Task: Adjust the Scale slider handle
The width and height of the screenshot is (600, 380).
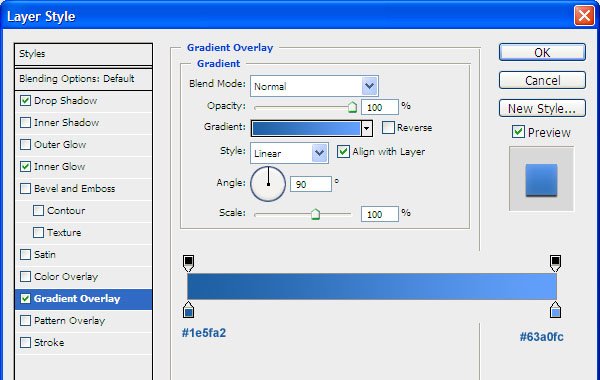Action: click(315, 214)
